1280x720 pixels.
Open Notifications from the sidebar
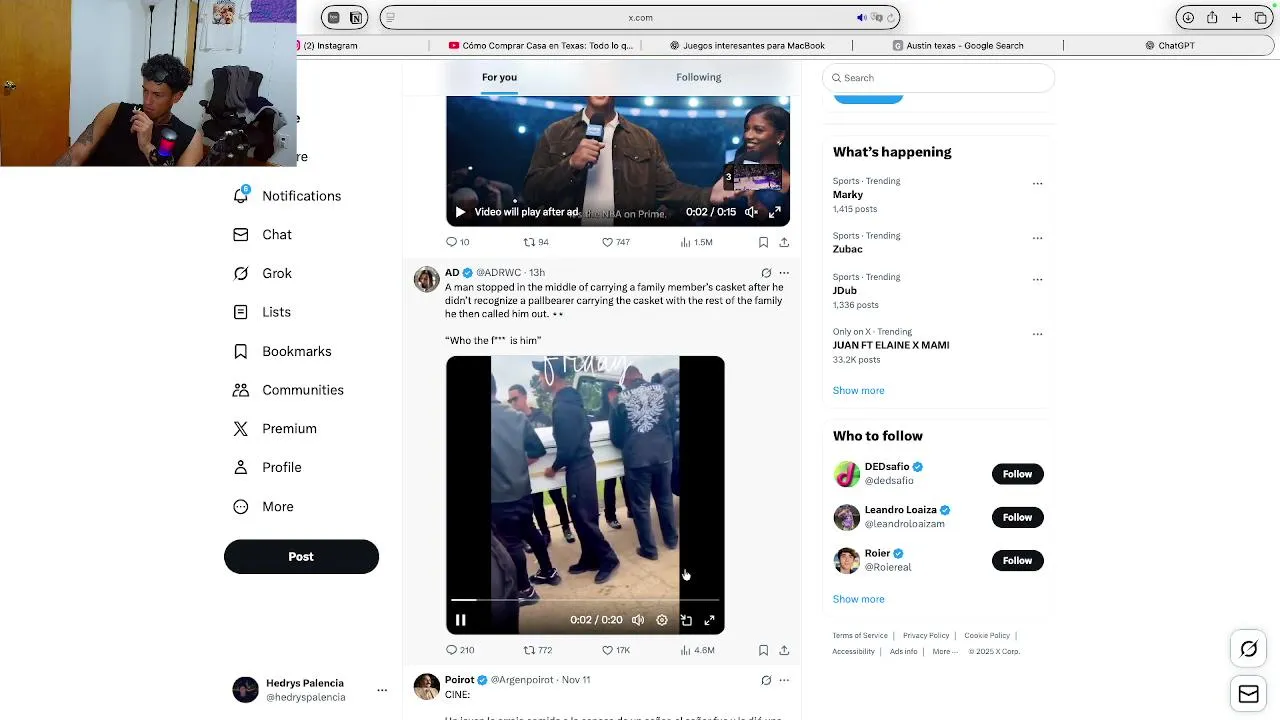[287, 196]
